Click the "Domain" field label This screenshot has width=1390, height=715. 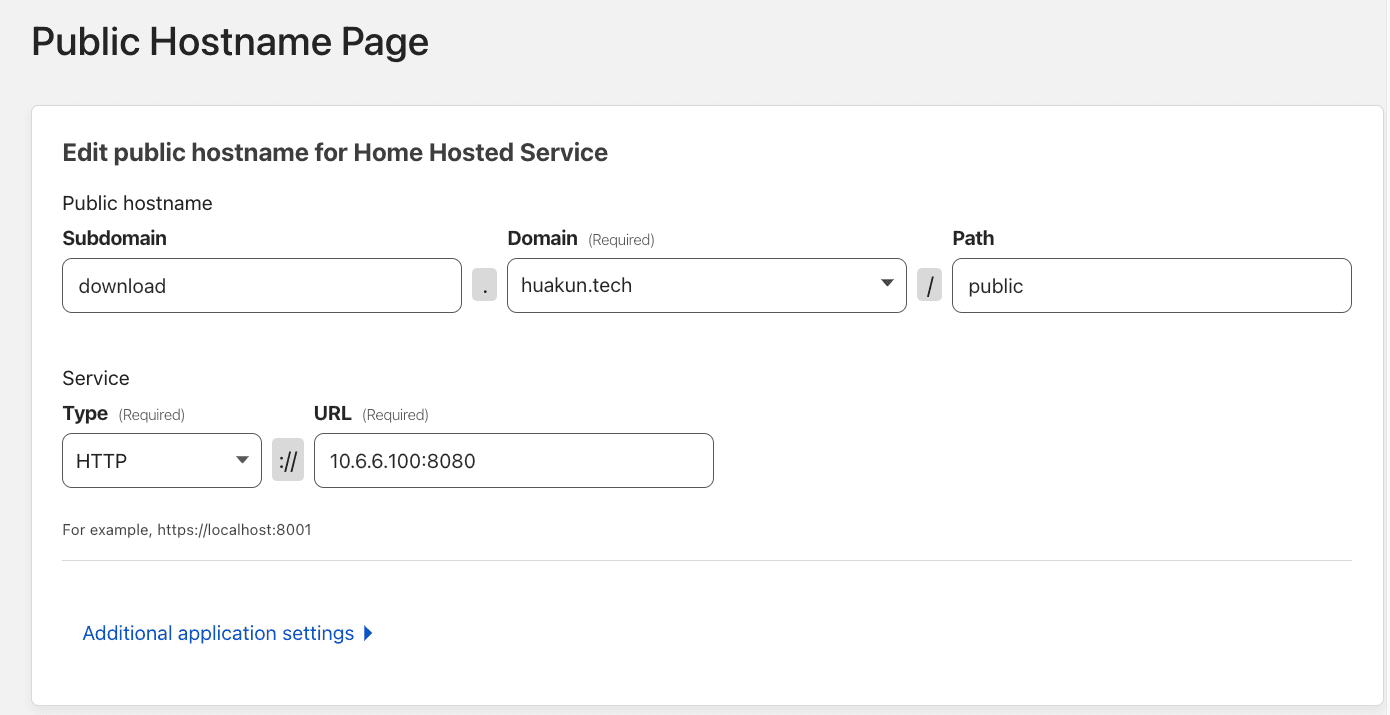pyautogui.click(x=542, y=238)
